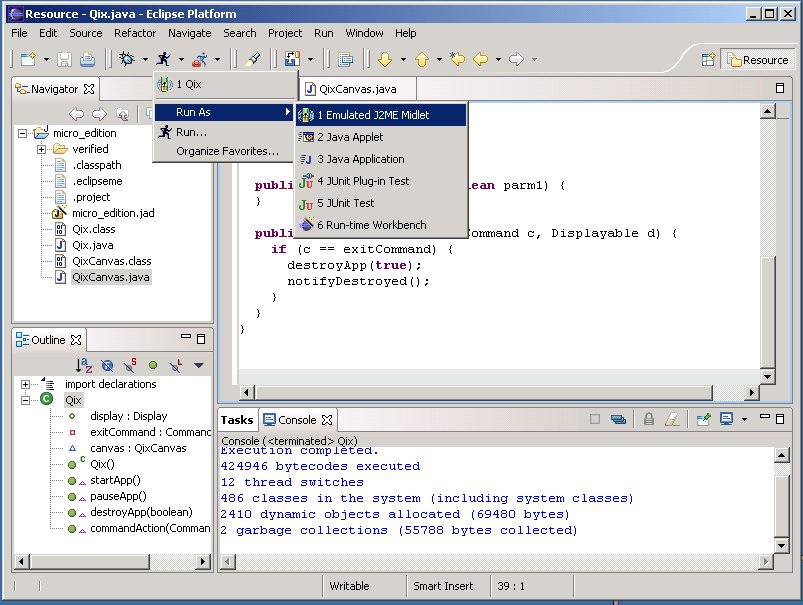
Task: Click the Next Annotation yellow down arrow
Action: (385, 59)
